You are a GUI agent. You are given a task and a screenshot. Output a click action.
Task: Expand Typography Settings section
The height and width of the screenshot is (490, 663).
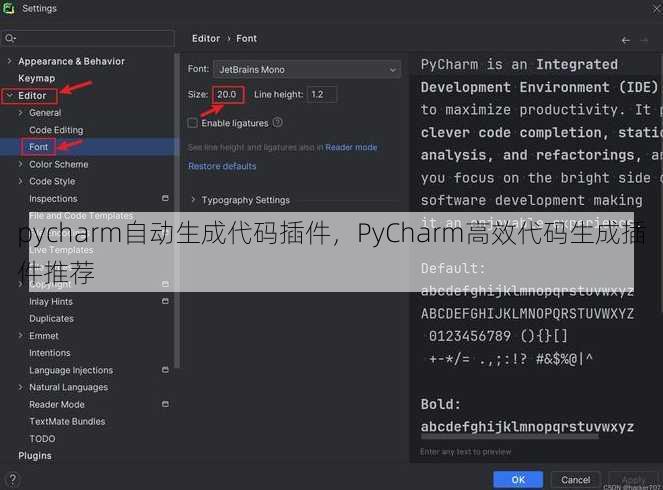193,200
